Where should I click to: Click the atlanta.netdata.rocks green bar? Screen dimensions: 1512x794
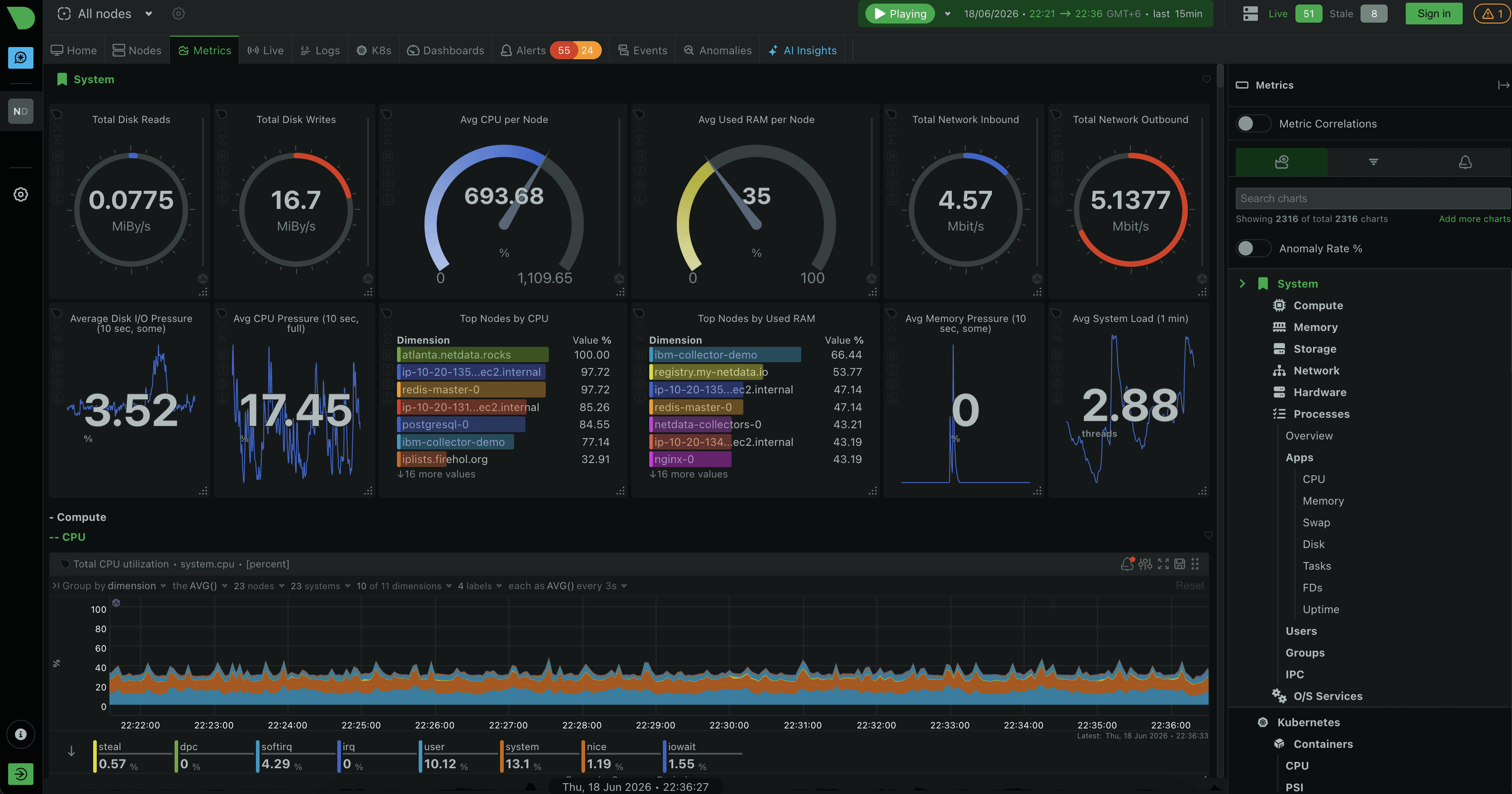click(473, 354)
